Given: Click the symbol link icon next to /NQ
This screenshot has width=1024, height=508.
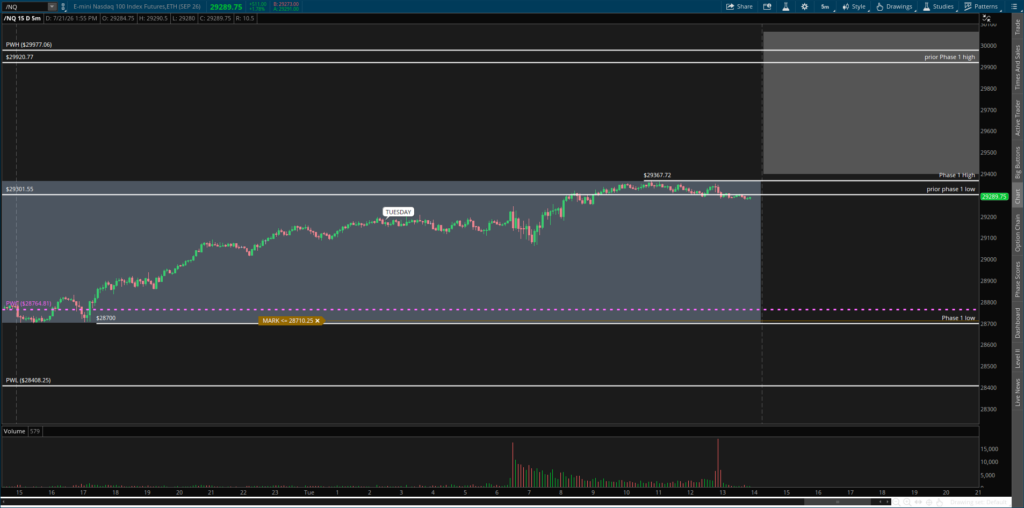Looking at the screenshot, I should (x=63, y=7).
